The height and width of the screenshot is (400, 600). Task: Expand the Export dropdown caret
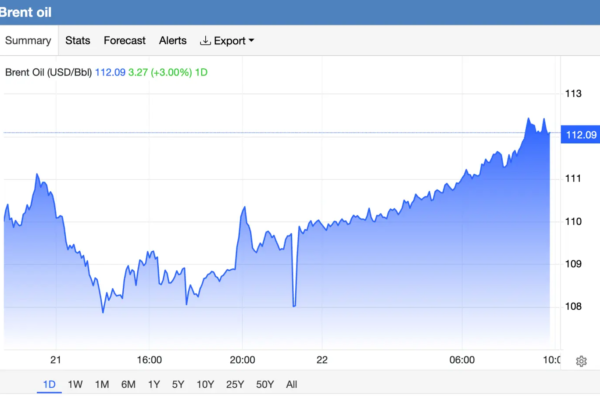251,40
